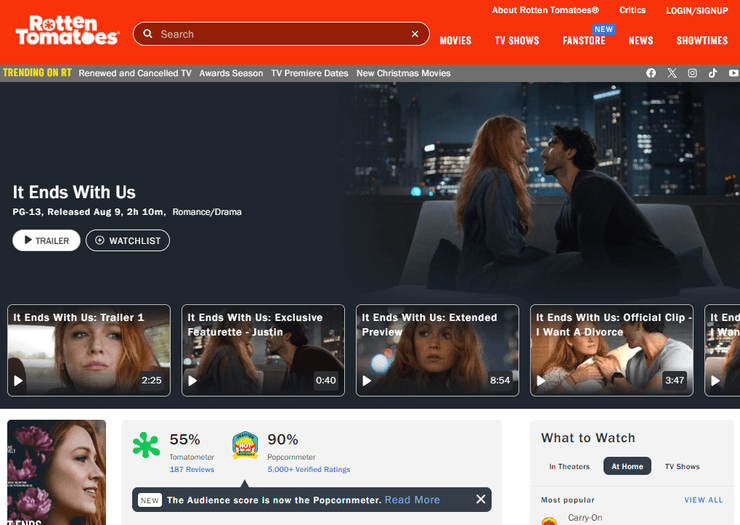This screenshot has height=525, width=740.
Task: Click About Rotten Tomatoes link
Action: pos(545,10)
